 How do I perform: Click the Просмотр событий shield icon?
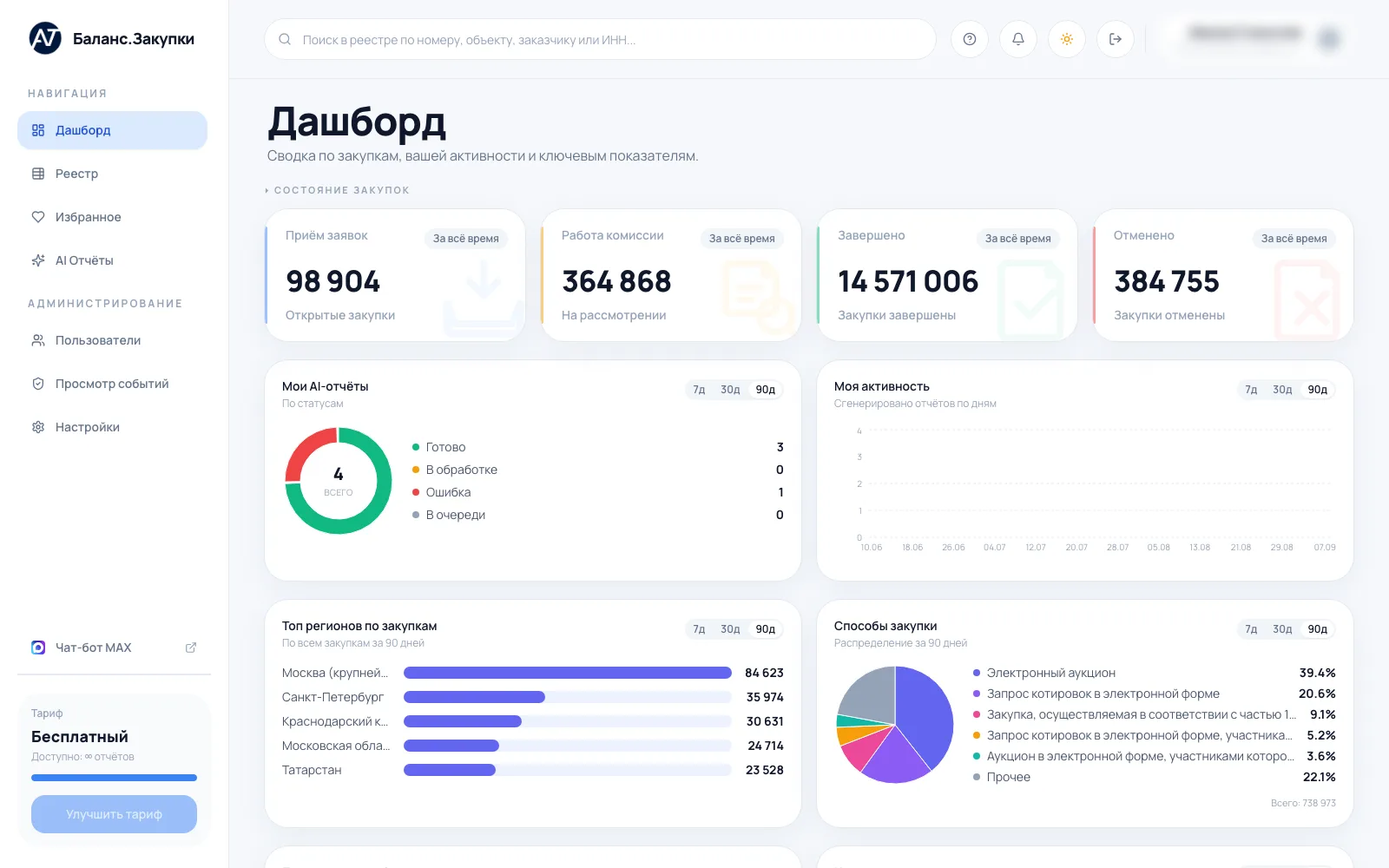tap(38, 384)
